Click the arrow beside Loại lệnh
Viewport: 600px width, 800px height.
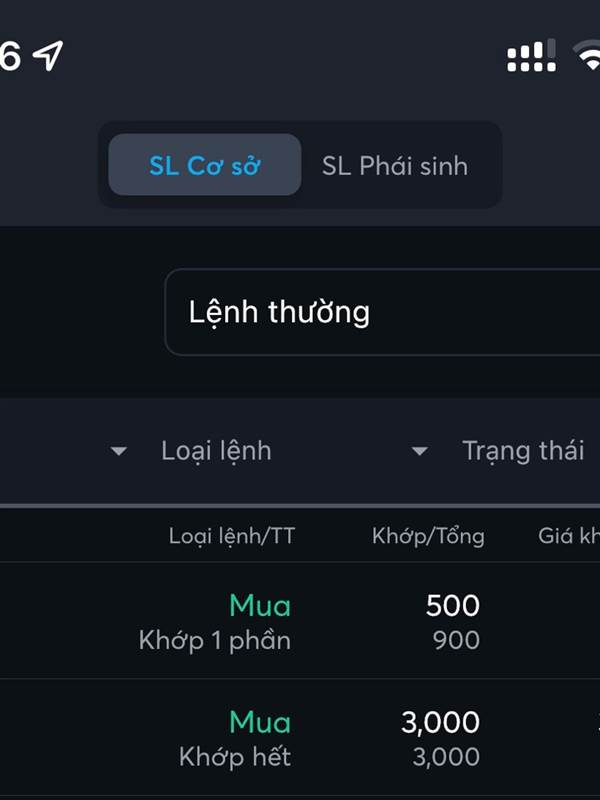[119, 451]
